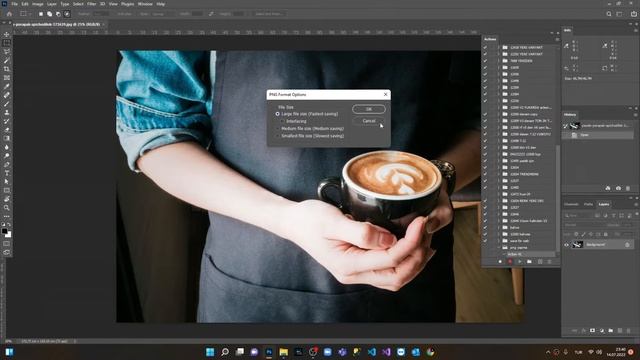The image size is (640, 360).
Task: Click taskbar search magnifier icon
Action: (x=224, y=352)
